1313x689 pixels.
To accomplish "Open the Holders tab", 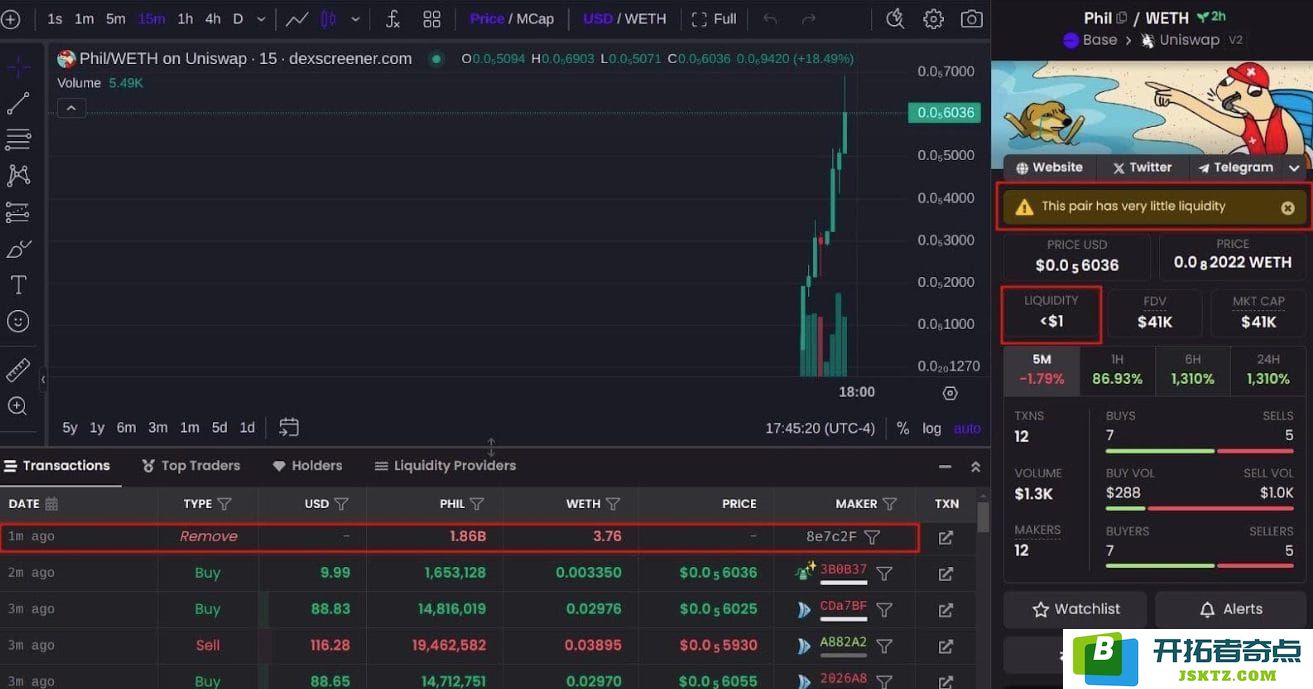I will pos(308,466).
